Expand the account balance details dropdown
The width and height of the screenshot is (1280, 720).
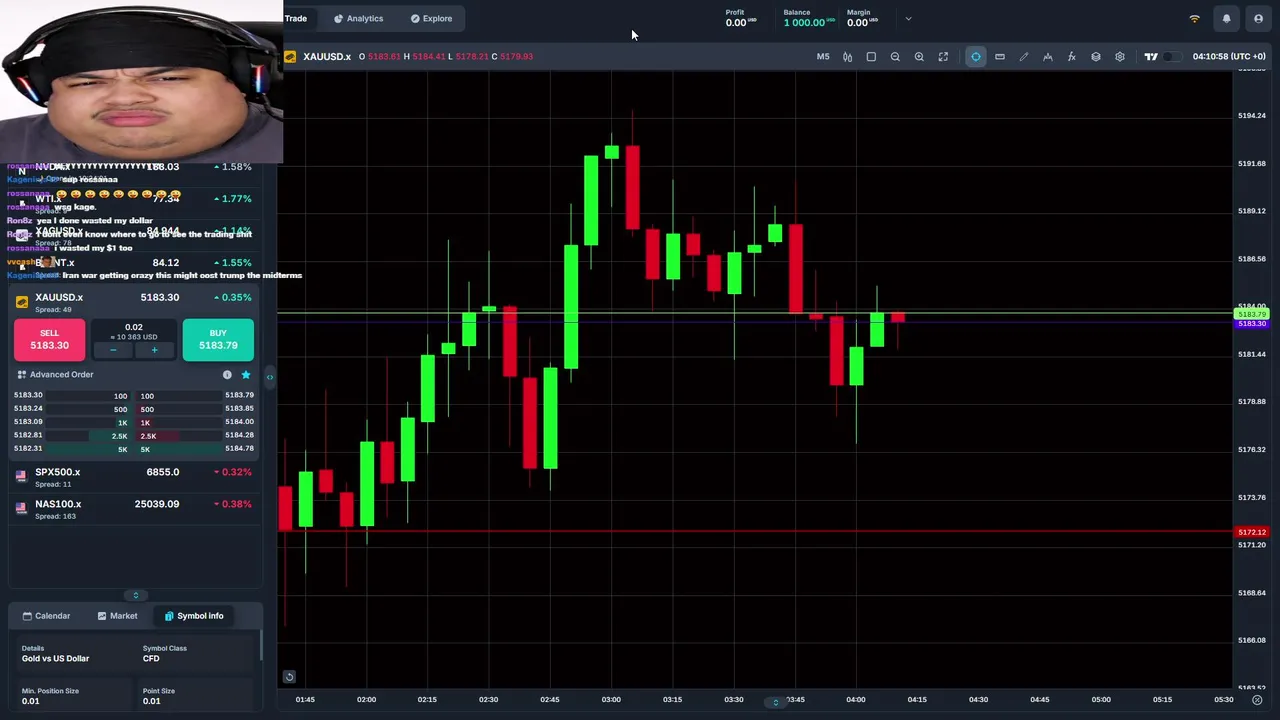[x=908, y=19]
